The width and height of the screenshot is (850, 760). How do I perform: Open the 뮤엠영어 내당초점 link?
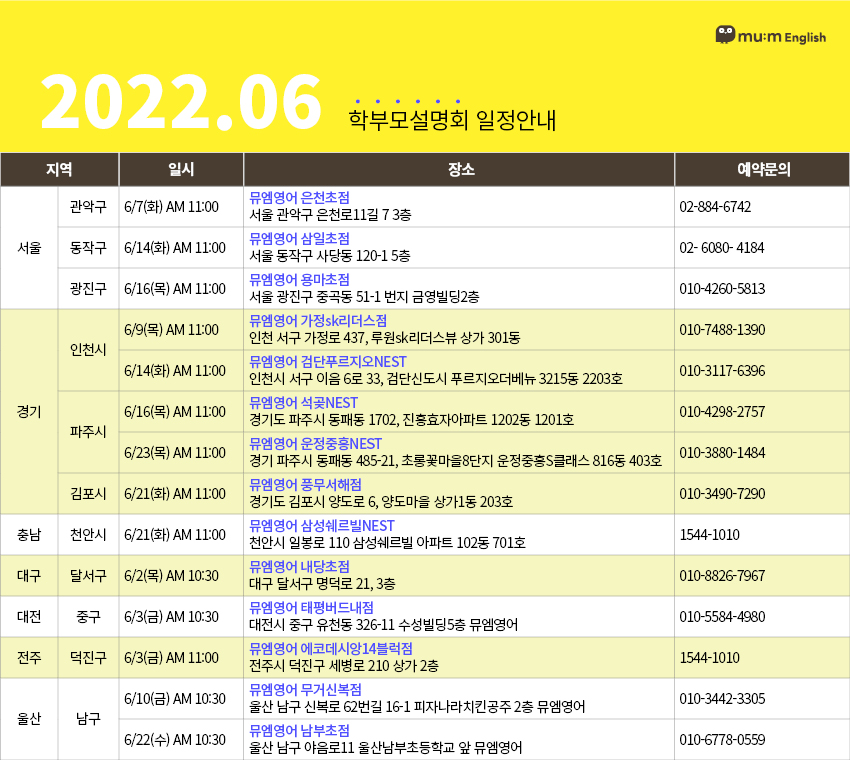click(299, 566)
